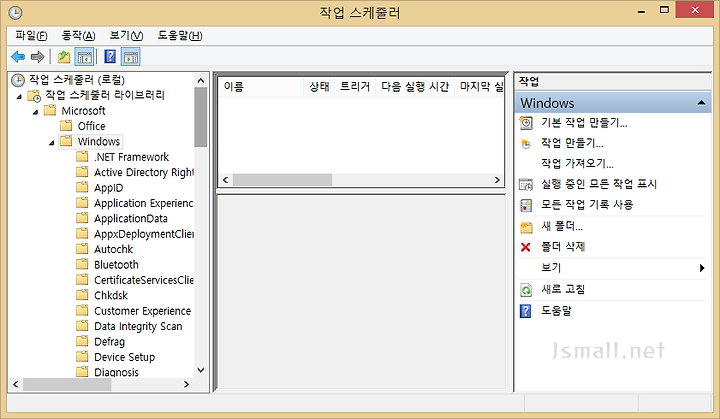
Task: Click task list horizontal scroll right arrow
Action: pos(497,180)
